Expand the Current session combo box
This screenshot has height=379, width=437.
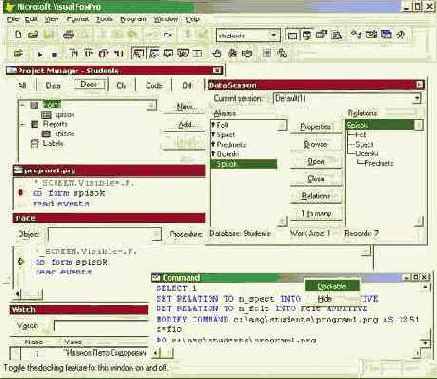pyautogui.click(x=417, y=98)
